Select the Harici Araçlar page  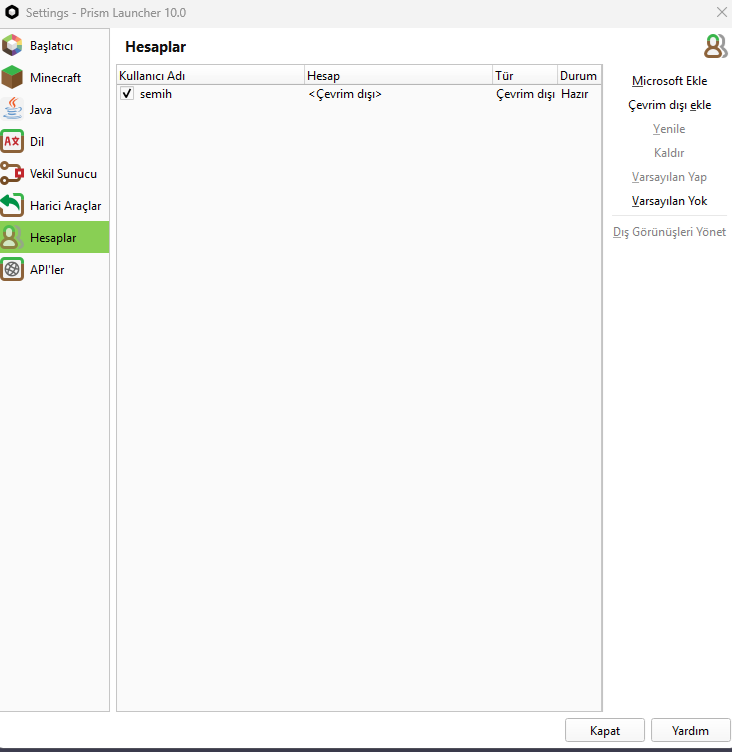point(55,205)
